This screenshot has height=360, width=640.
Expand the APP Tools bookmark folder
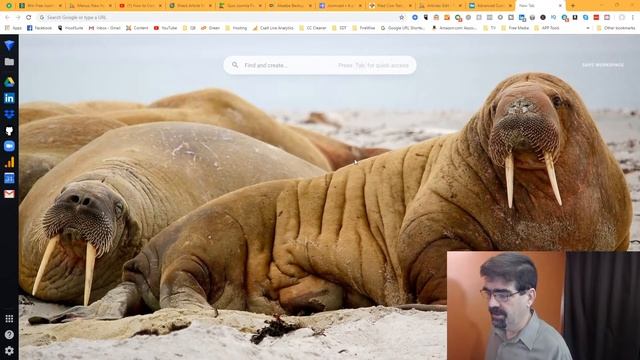(x=547, y=28)
